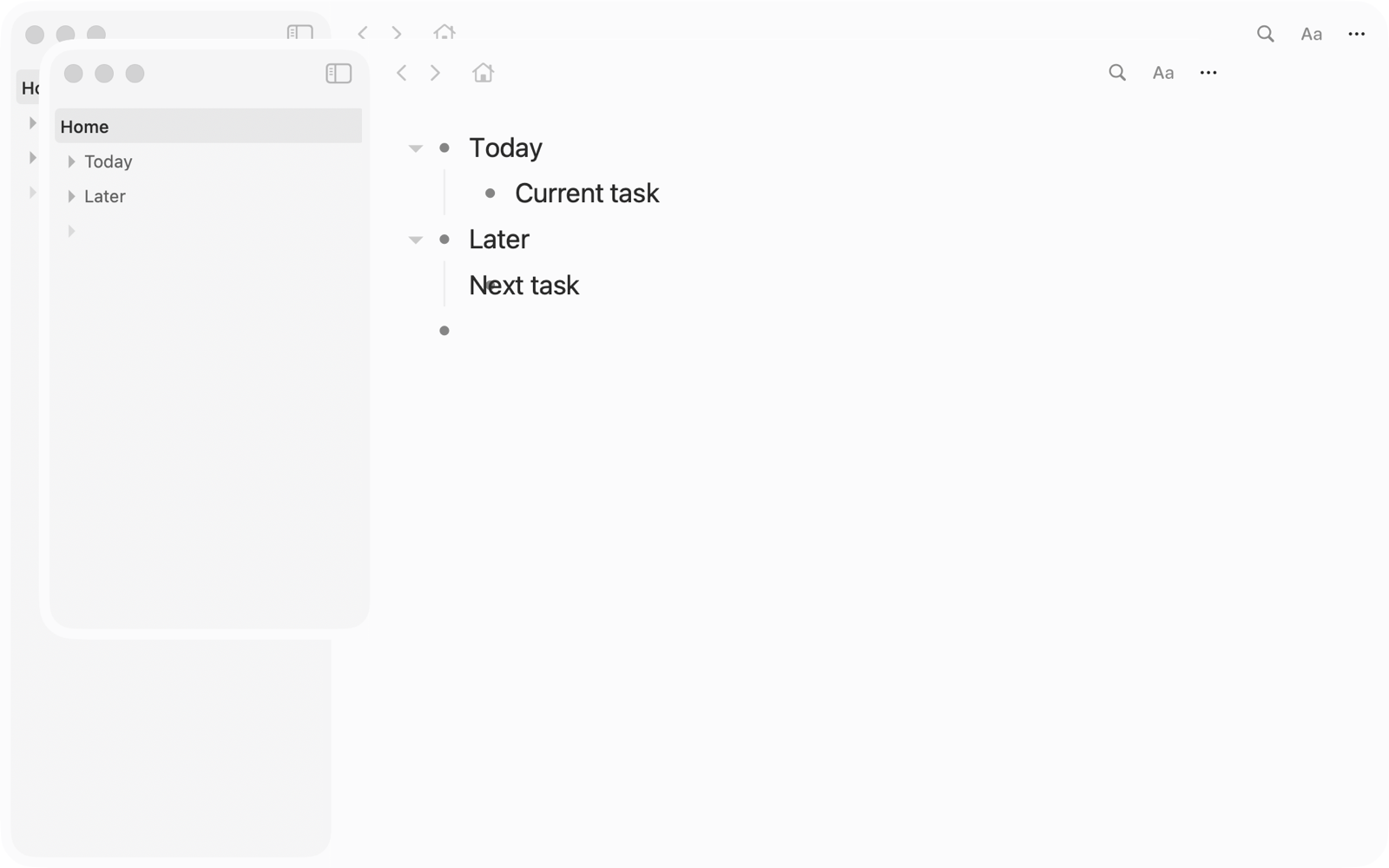Go back in front window

click(401, 73)
